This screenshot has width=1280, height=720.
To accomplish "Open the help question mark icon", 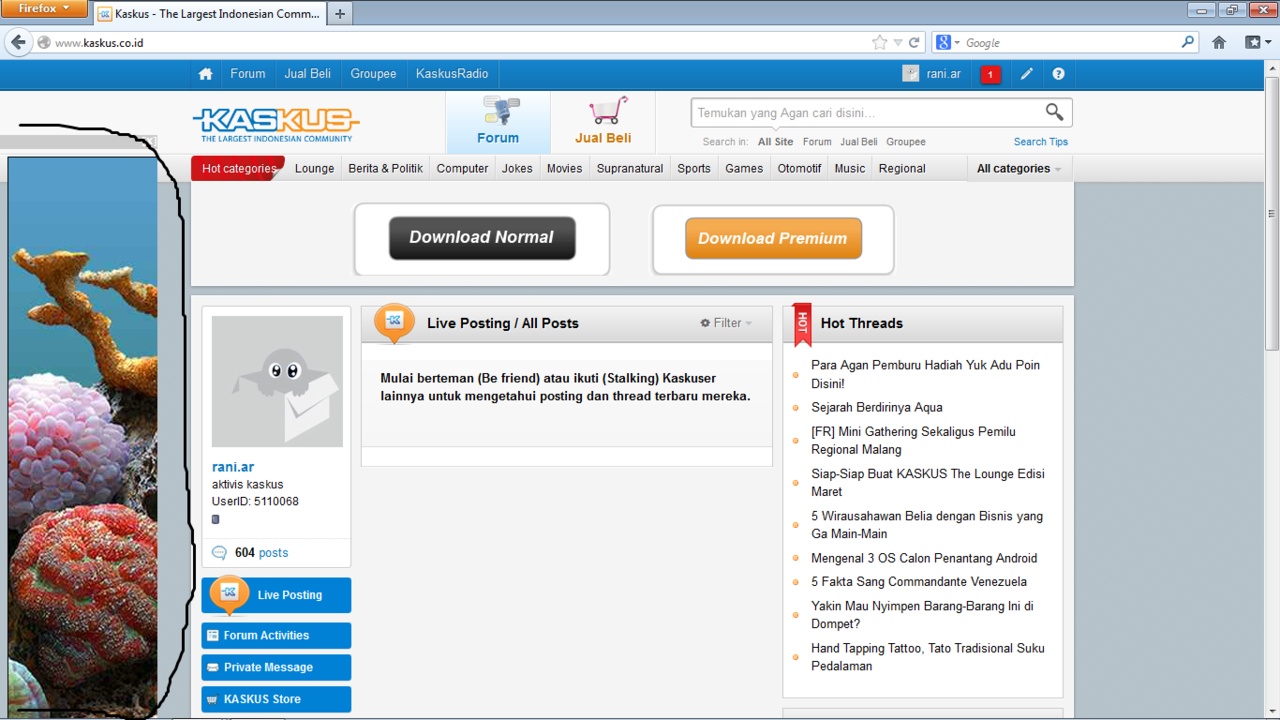I will pos(1058,74).
